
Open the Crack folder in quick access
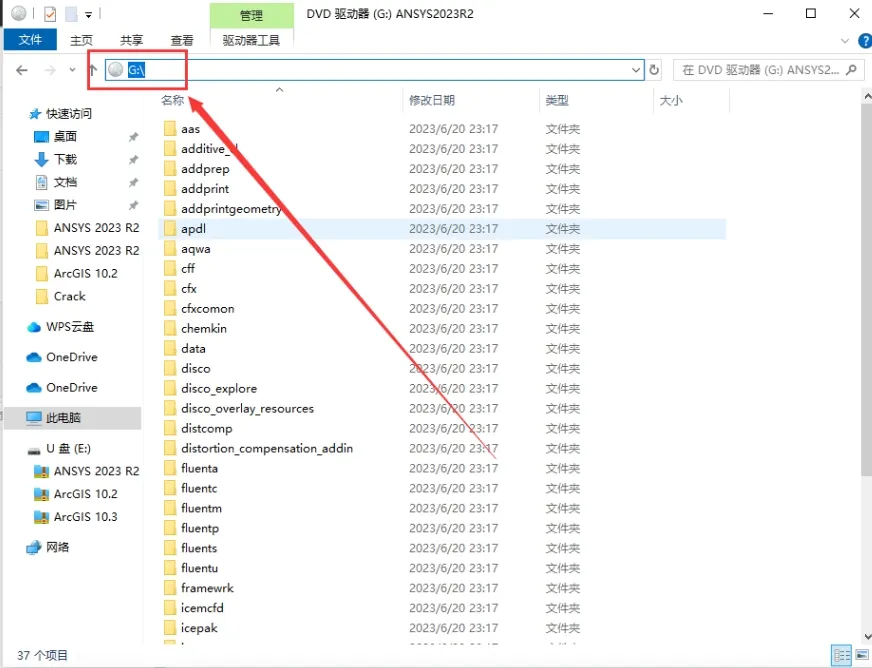tap(61, 296)
